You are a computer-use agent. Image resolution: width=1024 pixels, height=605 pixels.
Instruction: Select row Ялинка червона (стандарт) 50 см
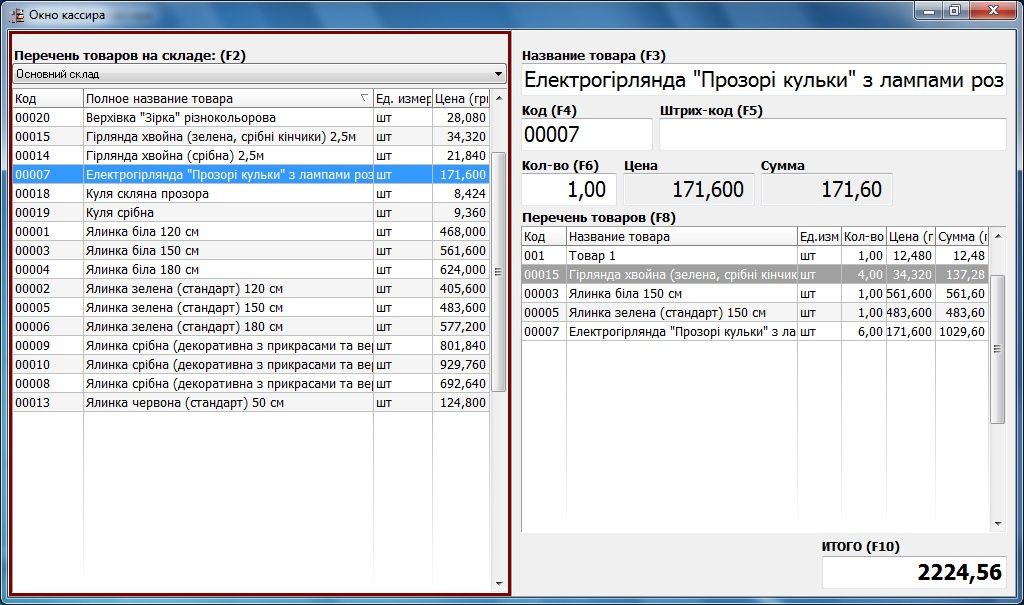pos(251,402)
